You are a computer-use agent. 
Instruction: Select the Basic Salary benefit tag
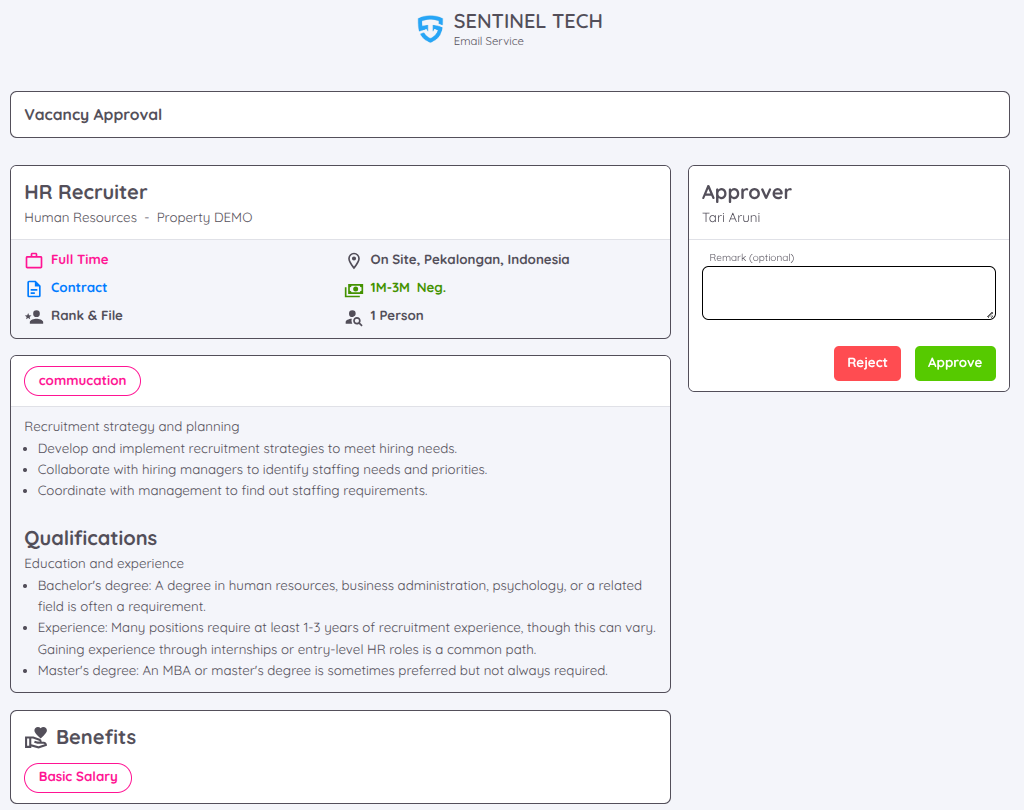78,777
